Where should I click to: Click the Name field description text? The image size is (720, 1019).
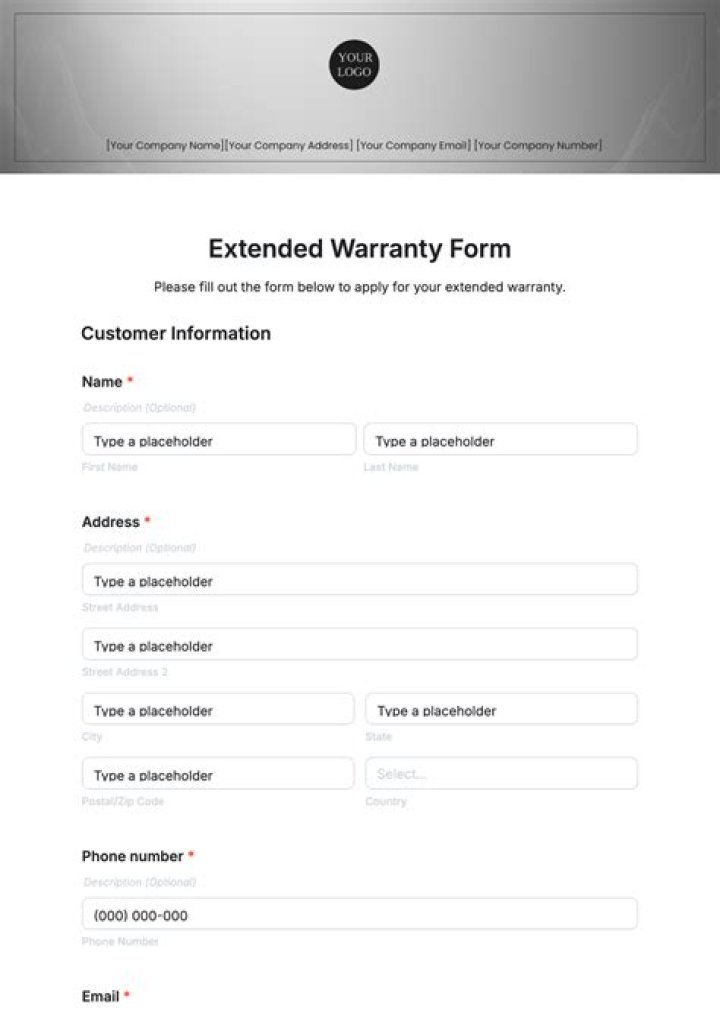pos(139,408)
